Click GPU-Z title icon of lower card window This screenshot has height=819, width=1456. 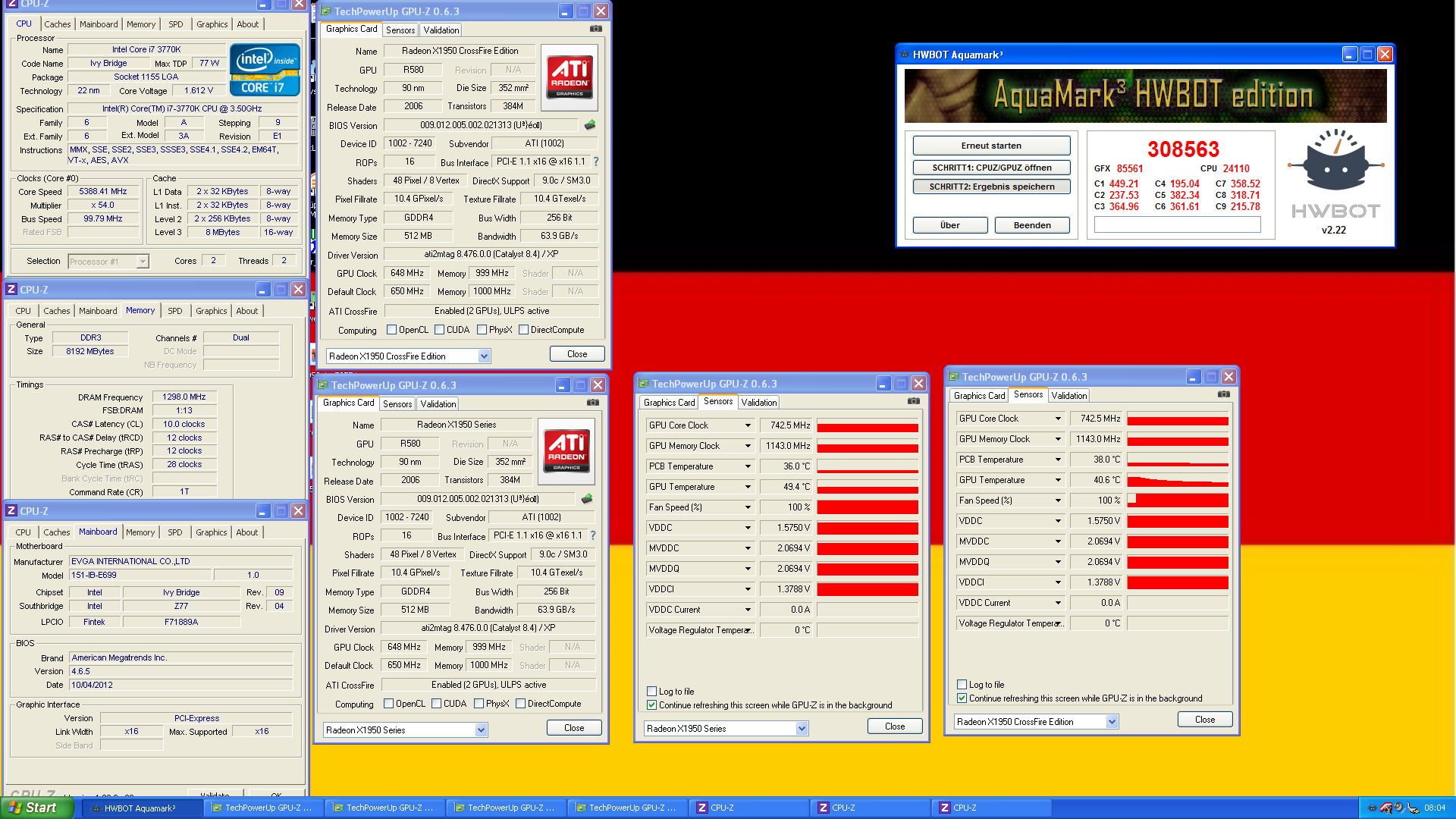point(322,385)
